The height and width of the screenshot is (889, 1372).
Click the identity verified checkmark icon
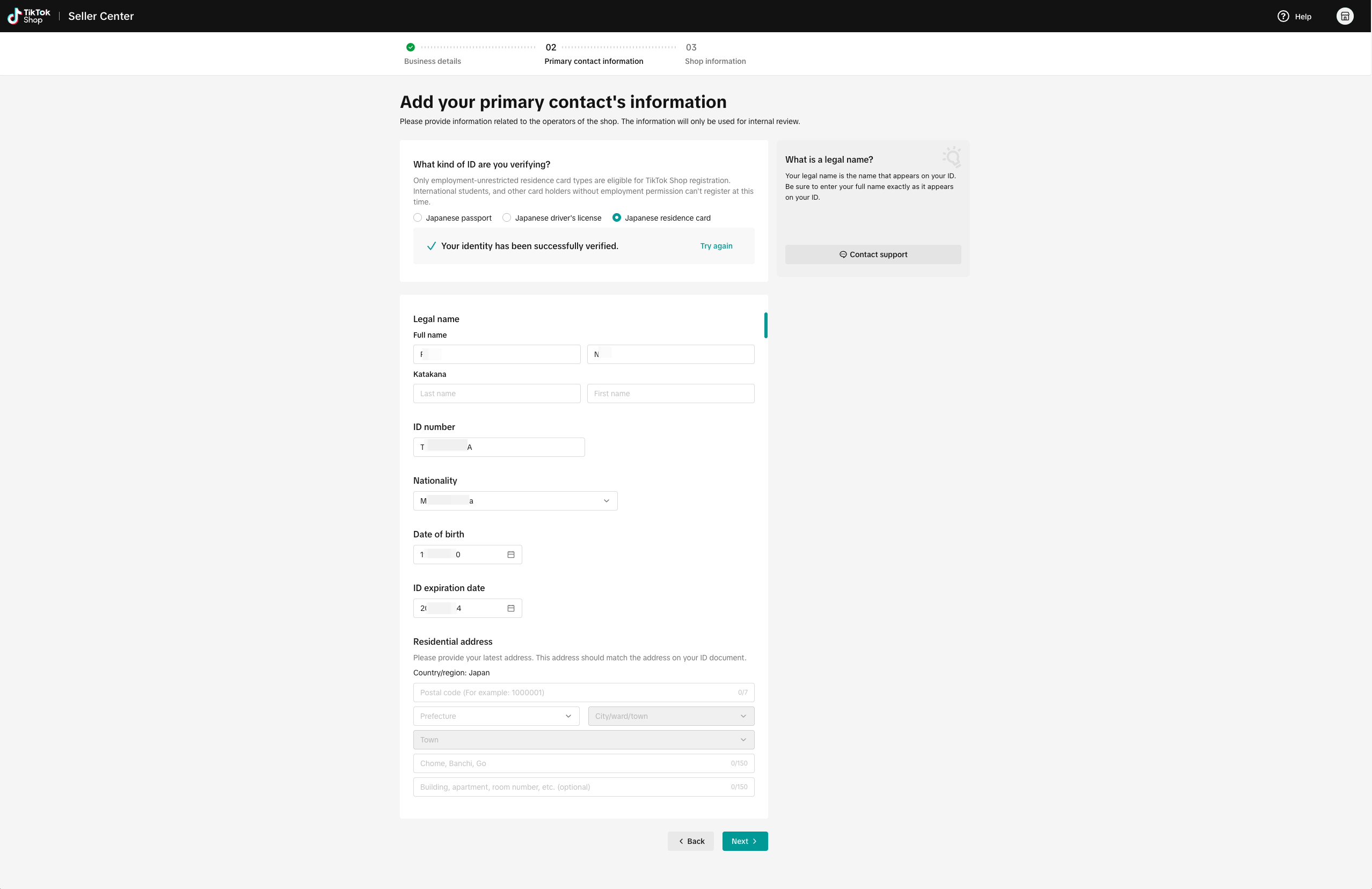pos(431,246)
